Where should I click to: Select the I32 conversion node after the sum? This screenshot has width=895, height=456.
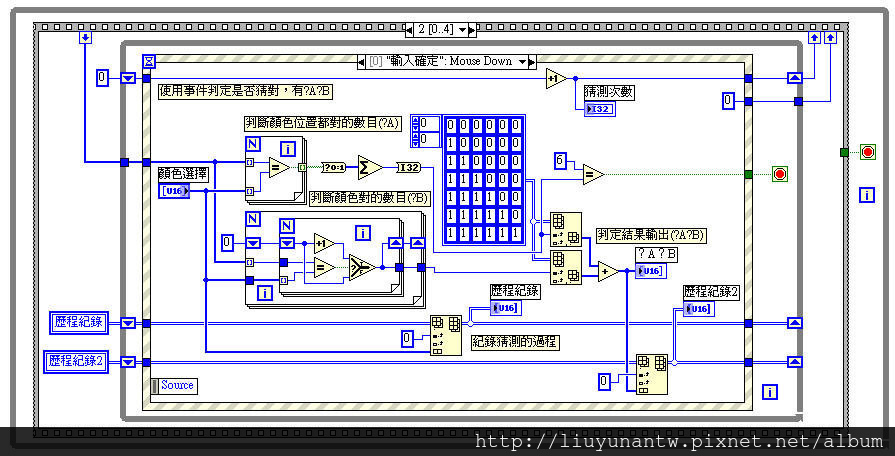point(409,167)
